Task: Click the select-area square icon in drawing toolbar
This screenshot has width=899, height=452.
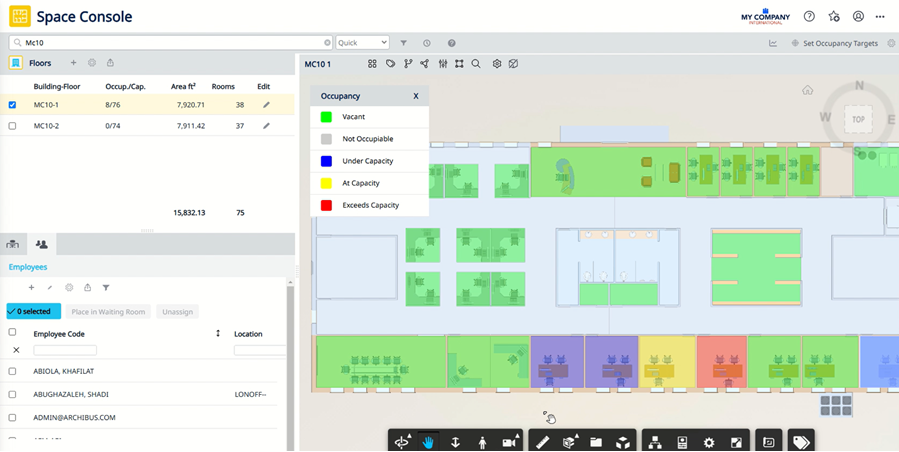Action: tap(459, 64)
